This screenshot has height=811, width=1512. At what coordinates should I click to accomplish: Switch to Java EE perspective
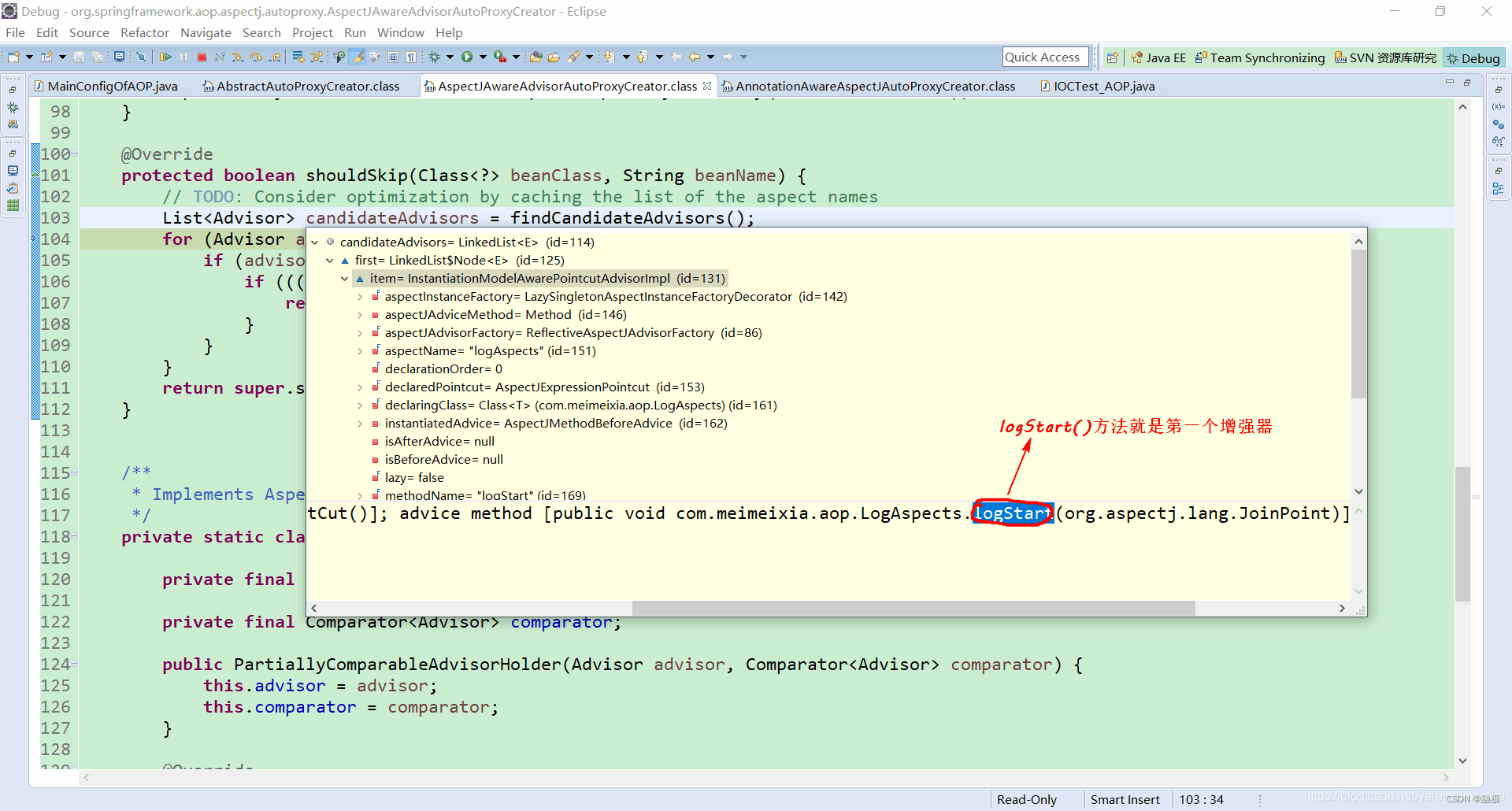[x=1158, y=57]
